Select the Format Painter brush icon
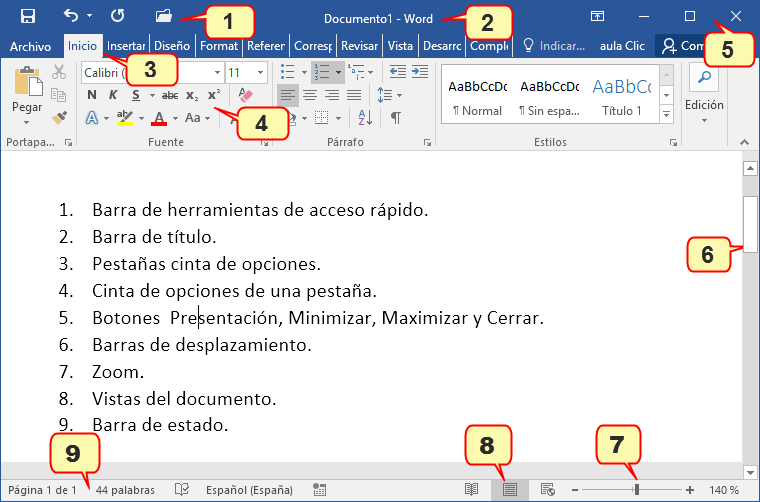The image size is (760, 502). point(59,117)
